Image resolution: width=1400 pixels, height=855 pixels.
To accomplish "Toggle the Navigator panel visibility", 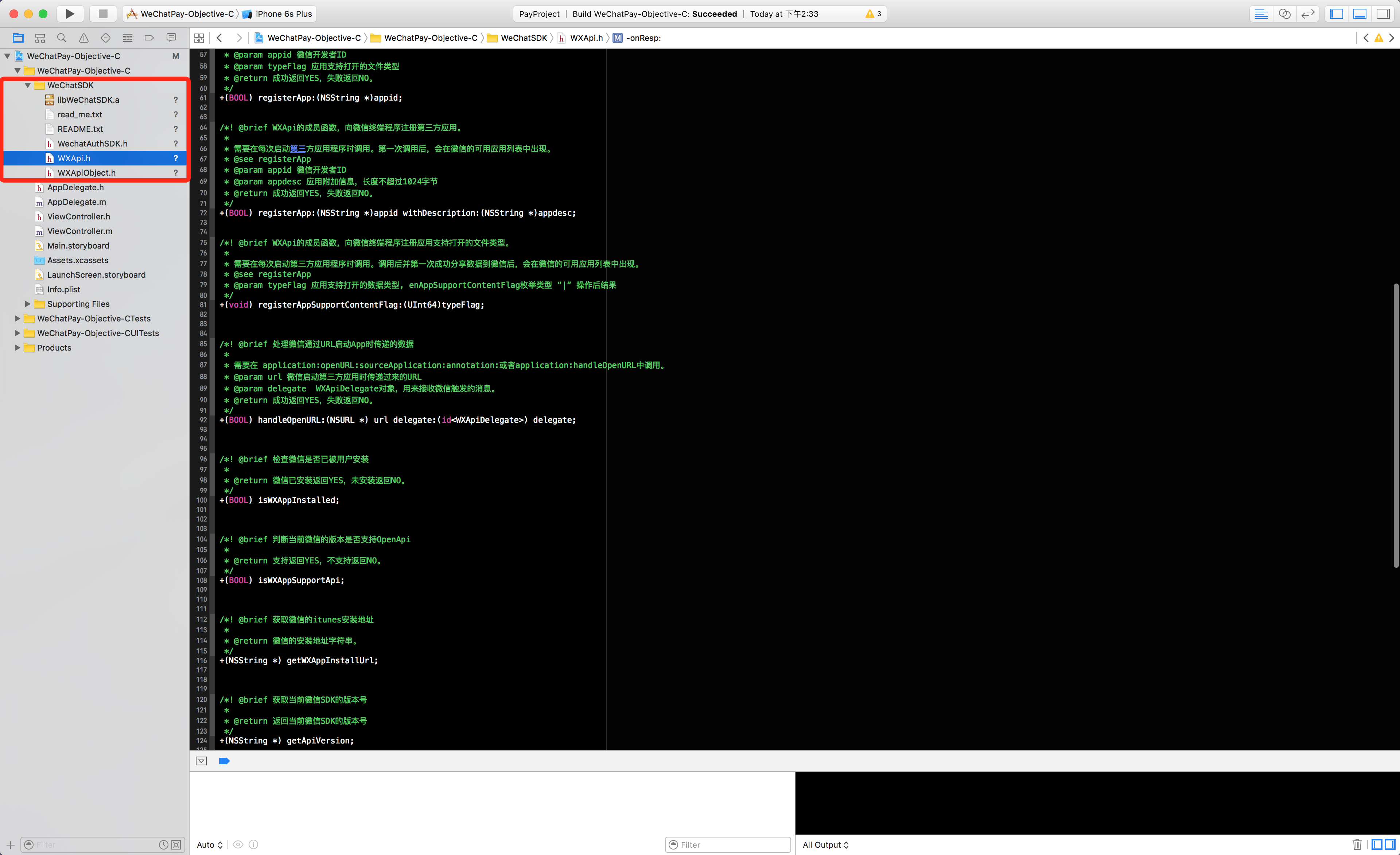I will [x=1336, y=13].
